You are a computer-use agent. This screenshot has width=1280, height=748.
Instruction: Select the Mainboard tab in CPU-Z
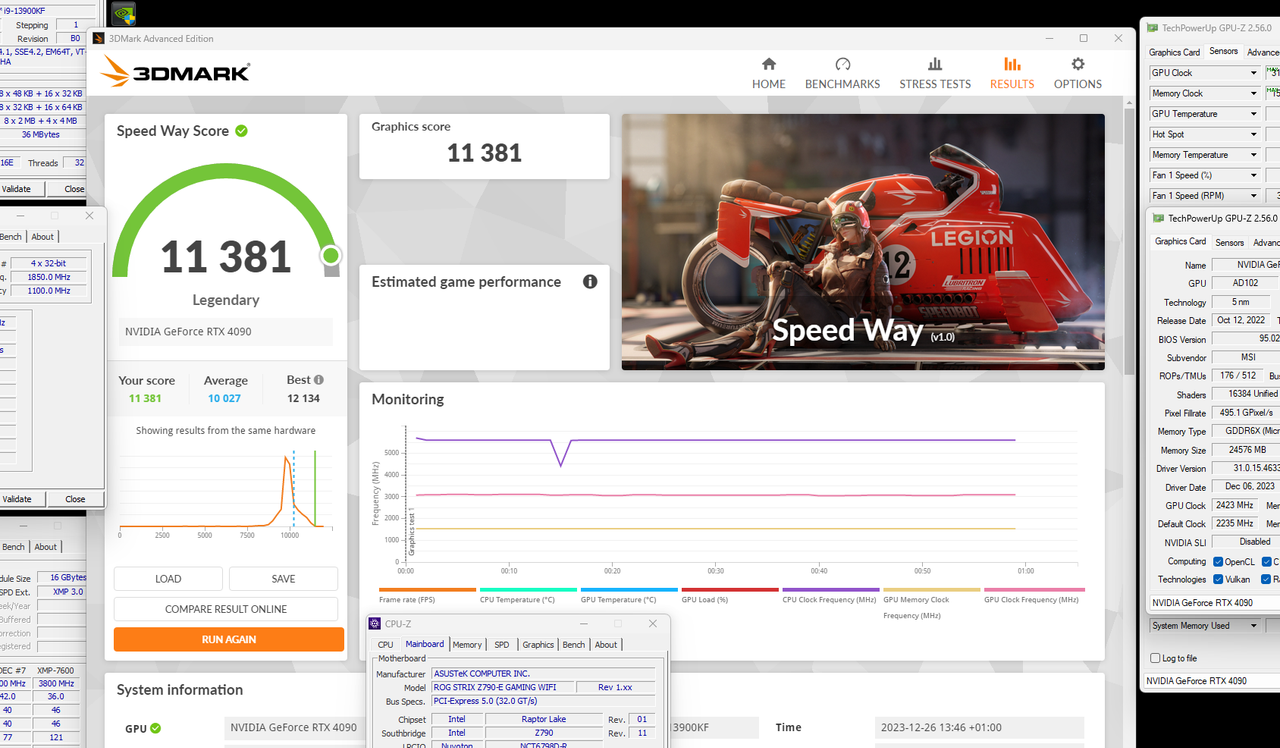click(x=425, y=644)
